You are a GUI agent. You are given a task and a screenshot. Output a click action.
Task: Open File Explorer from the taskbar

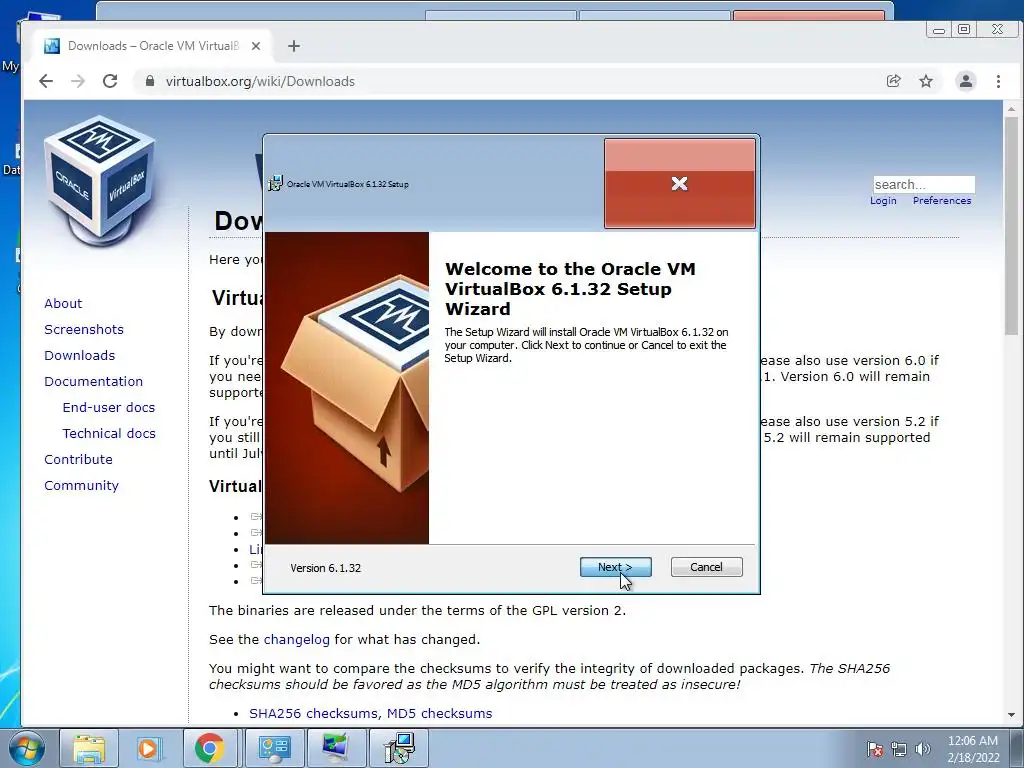pyautogui.click(x=89, y=748)
